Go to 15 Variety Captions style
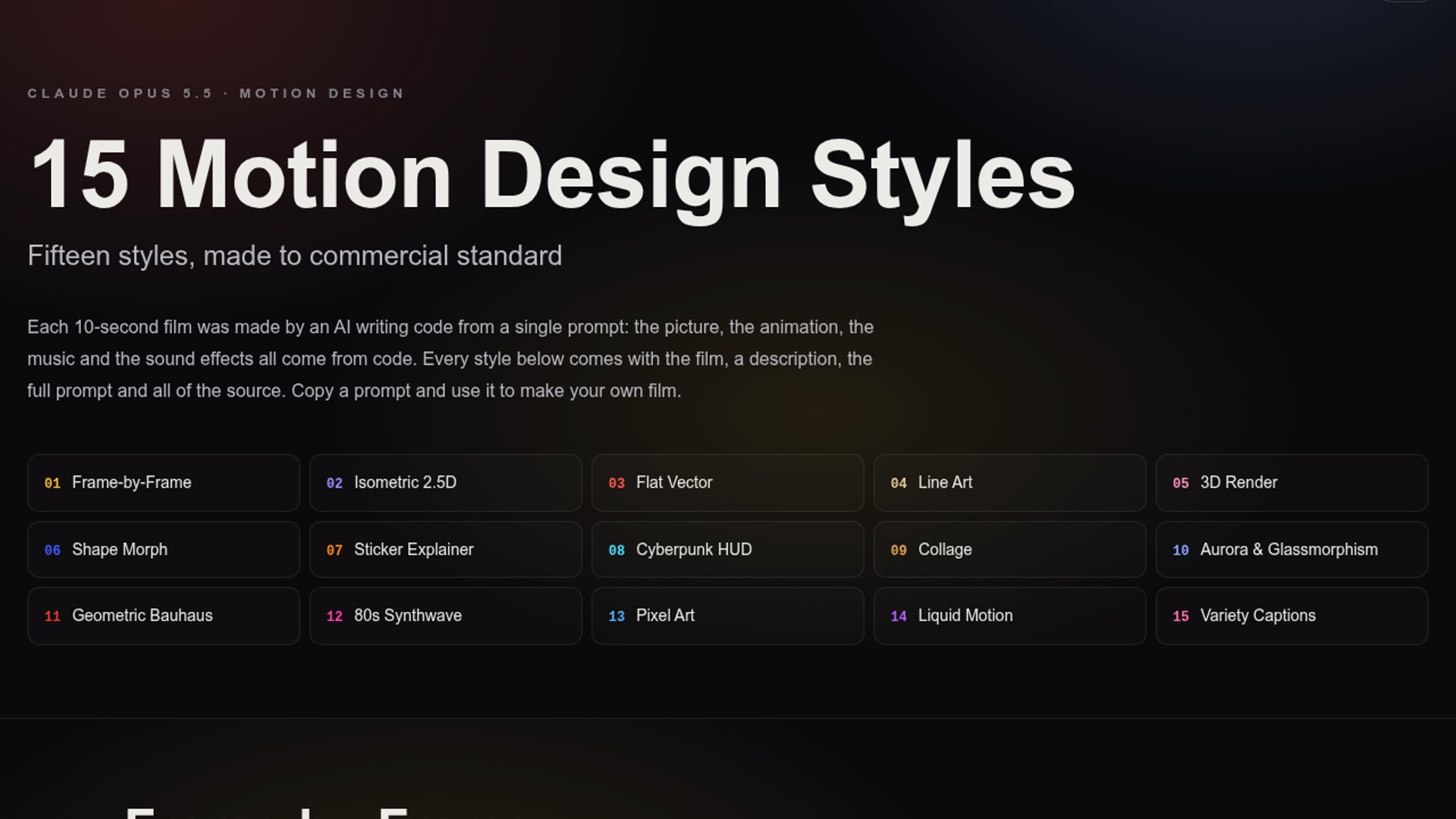This screenshot has height=819, width=1456. tap(1292, 616)
